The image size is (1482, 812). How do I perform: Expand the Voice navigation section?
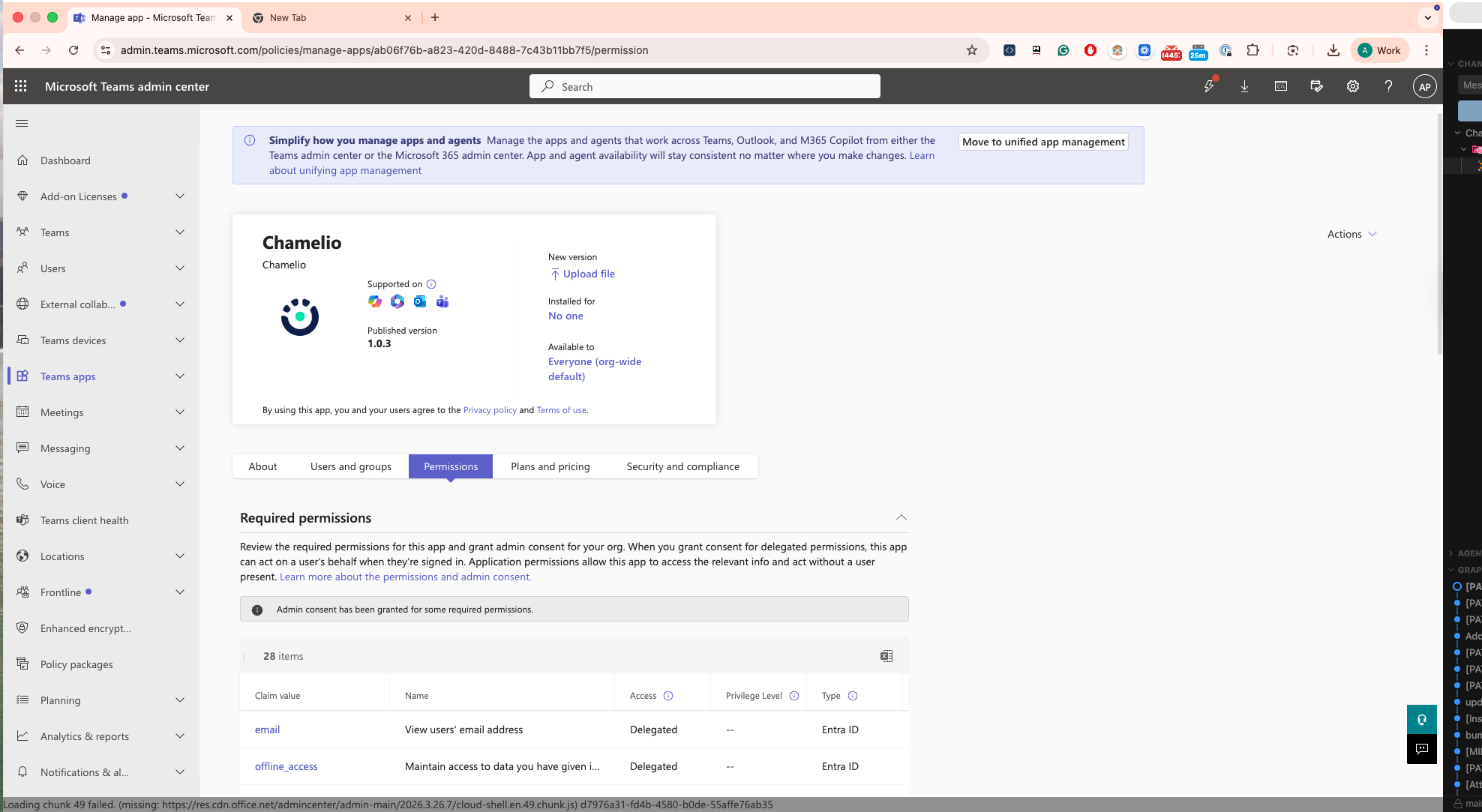click(180, 484)
